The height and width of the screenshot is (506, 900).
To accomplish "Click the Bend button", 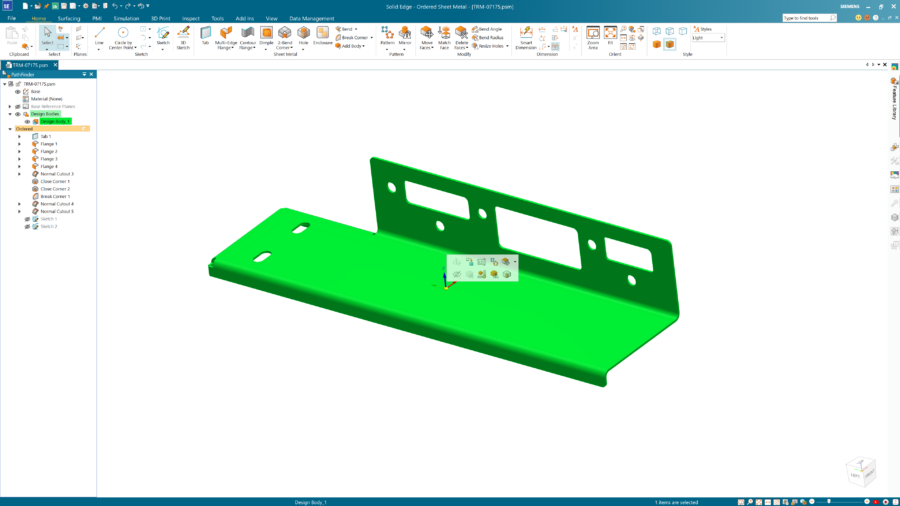I will coord(346,29).
